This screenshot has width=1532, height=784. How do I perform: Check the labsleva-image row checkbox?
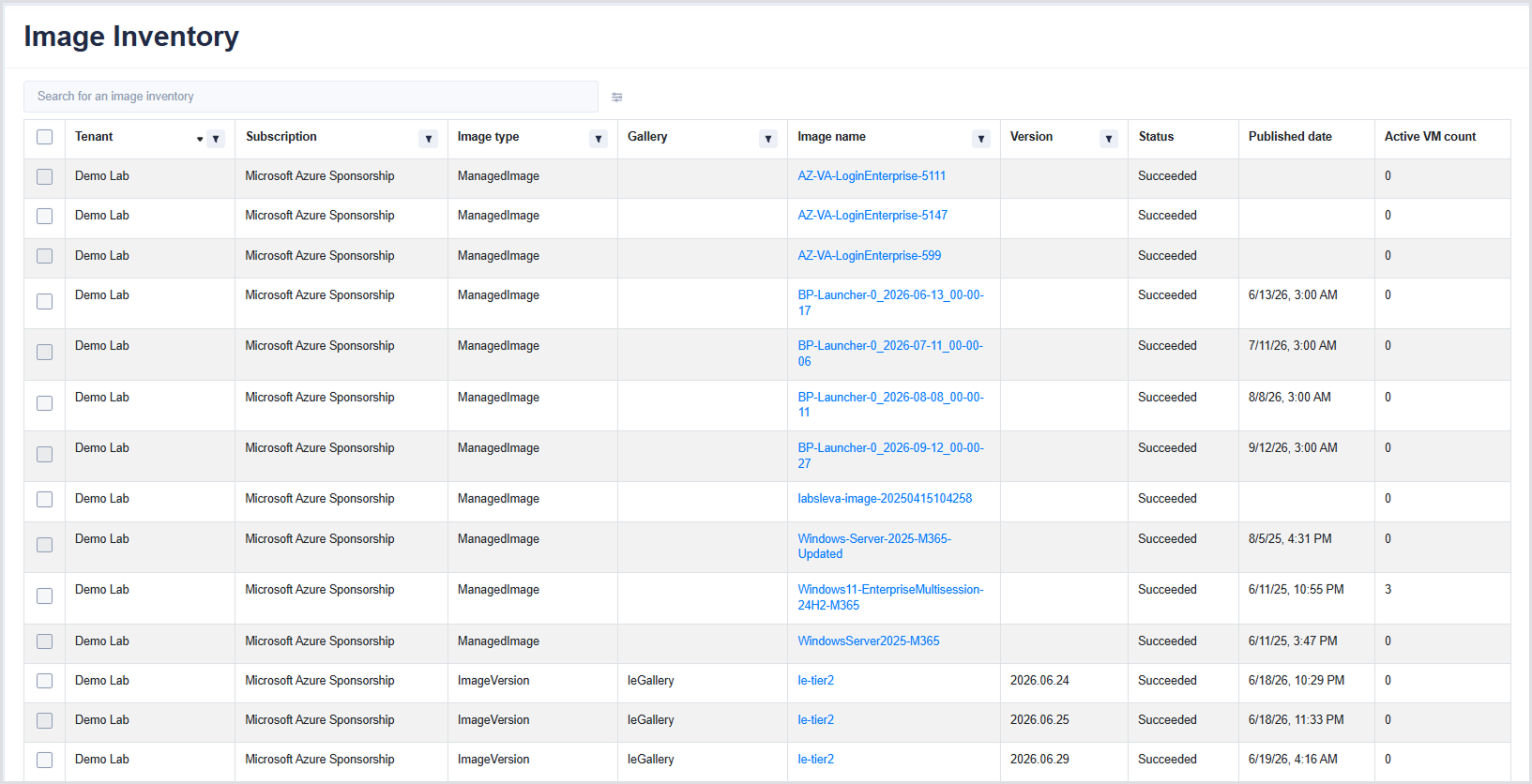44,499
